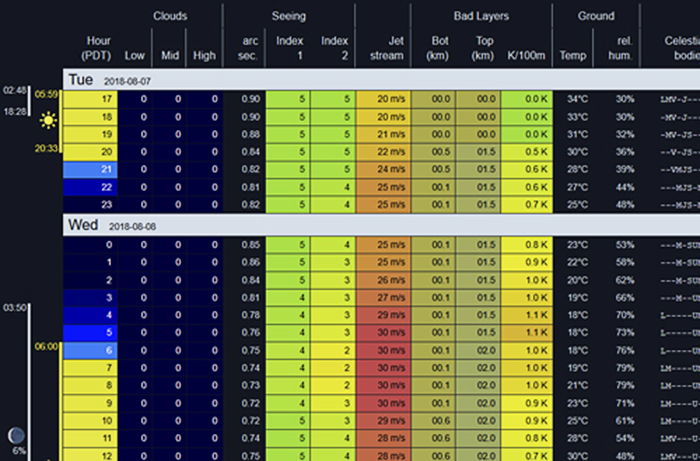This screenshot has width=700, height=461.
Task: Click the Temp column header
Action: pyautogui.click(x=573, y=56)
